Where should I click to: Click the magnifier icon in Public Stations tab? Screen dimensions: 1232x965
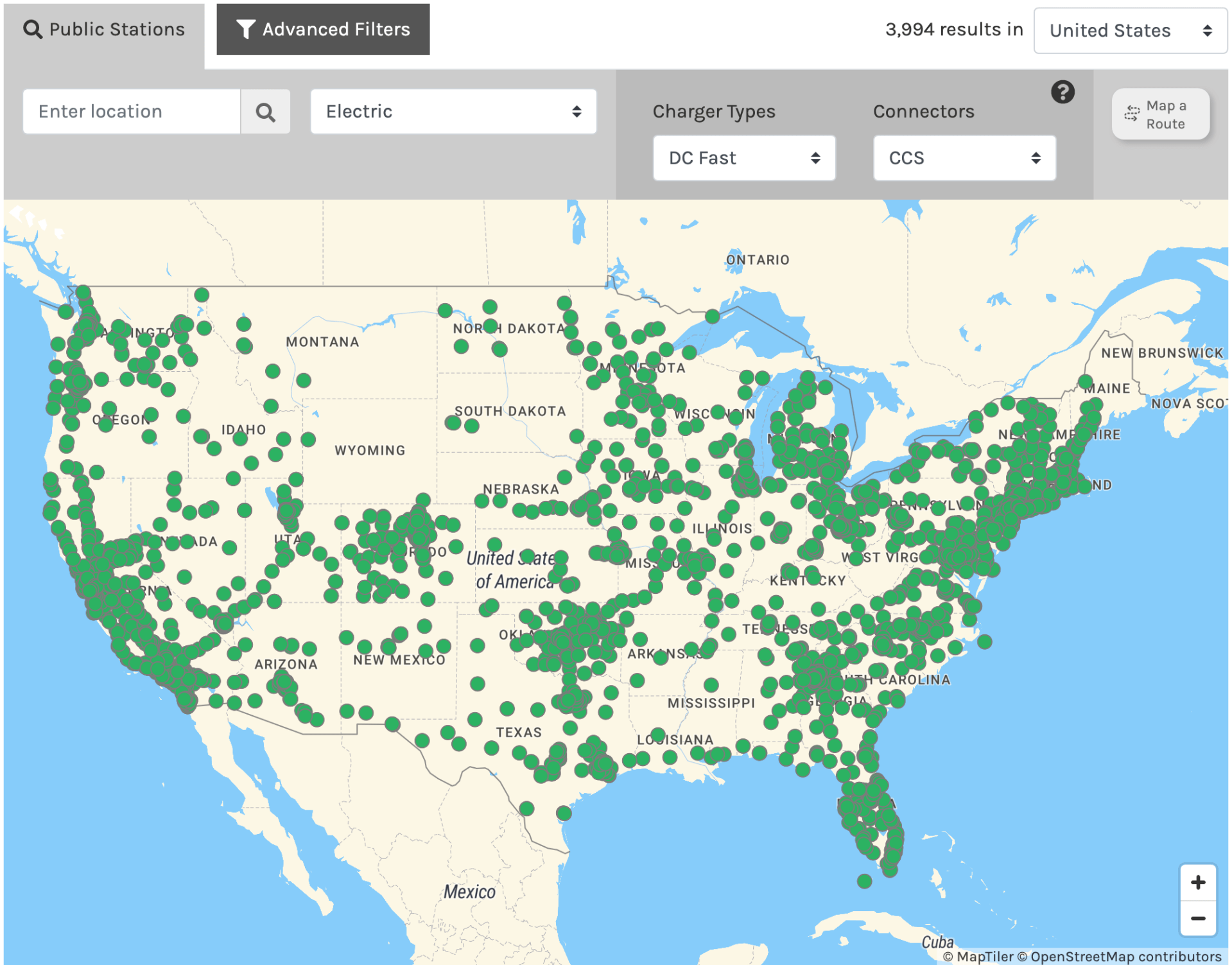33,28
